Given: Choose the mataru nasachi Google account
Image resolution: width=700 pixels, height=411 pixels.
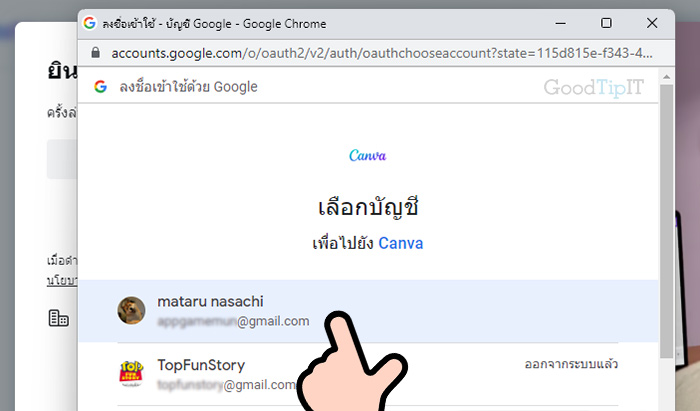Looking at the screenshot, I should (368, 311).
